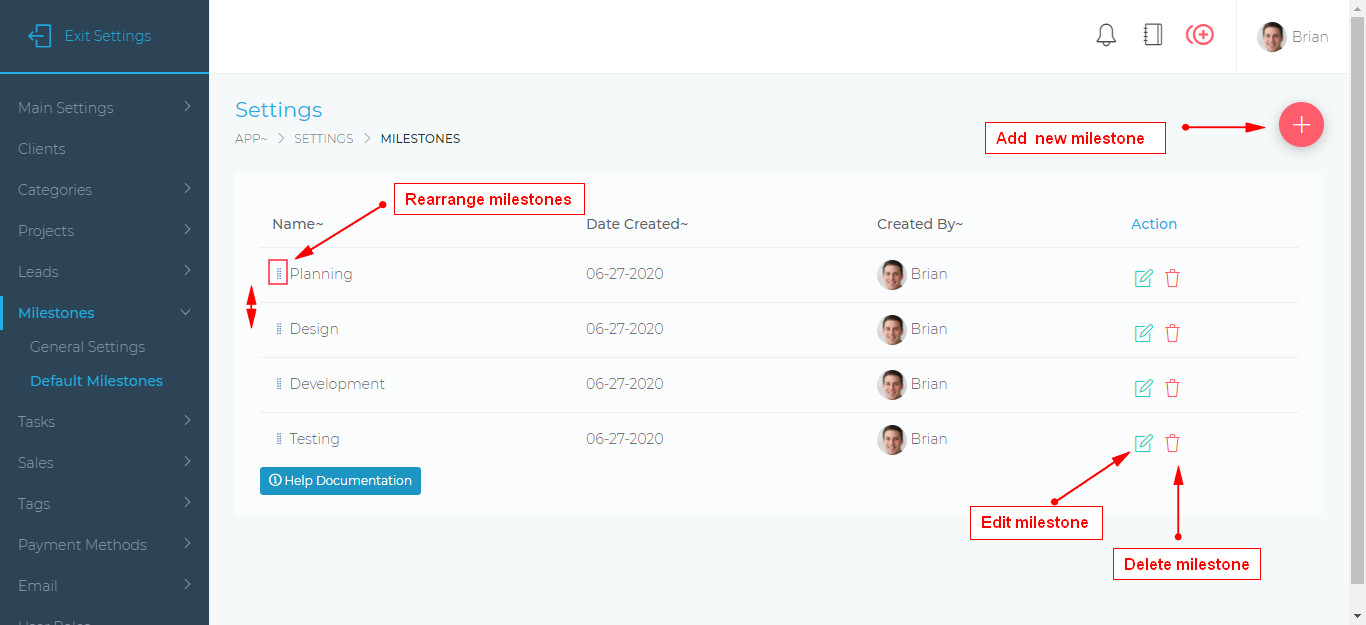Image resolution: width=1366 pixels, height=625 pixels.
Task: Click the SETTINGS breadcrumb link
Action: click(x=323, y=139)
